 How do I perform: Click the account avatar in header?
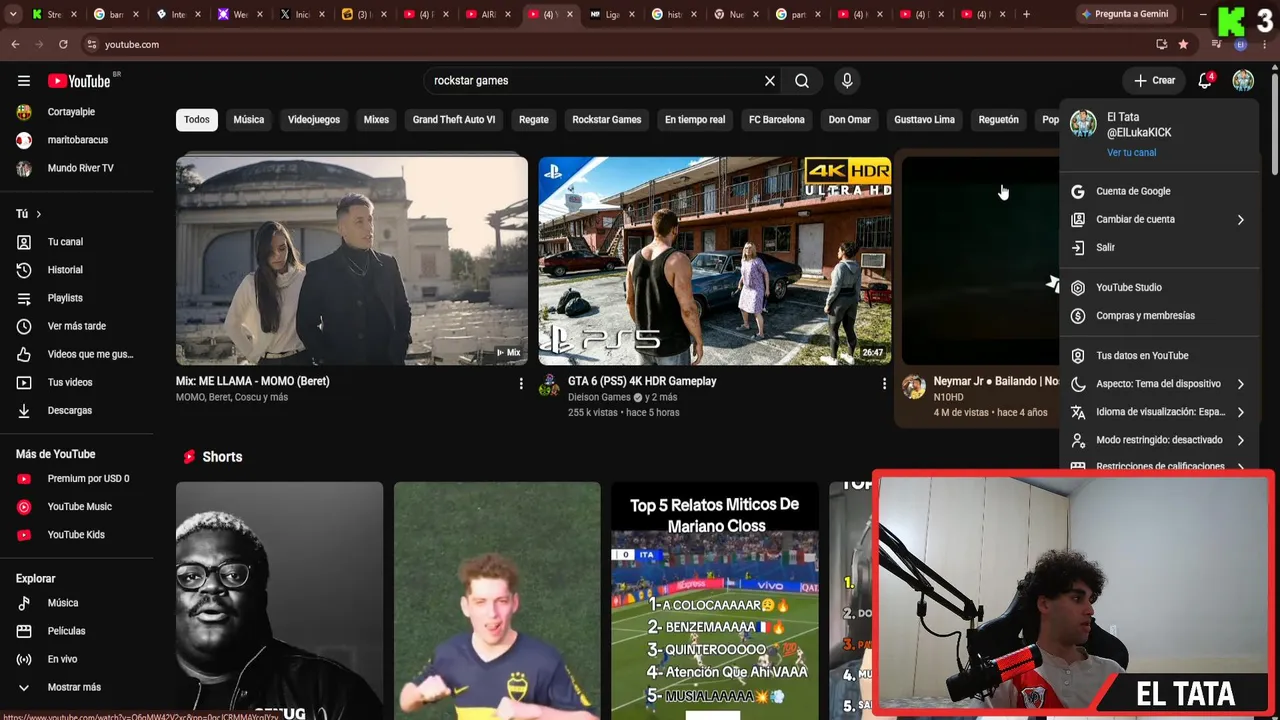click(1243, 81)
